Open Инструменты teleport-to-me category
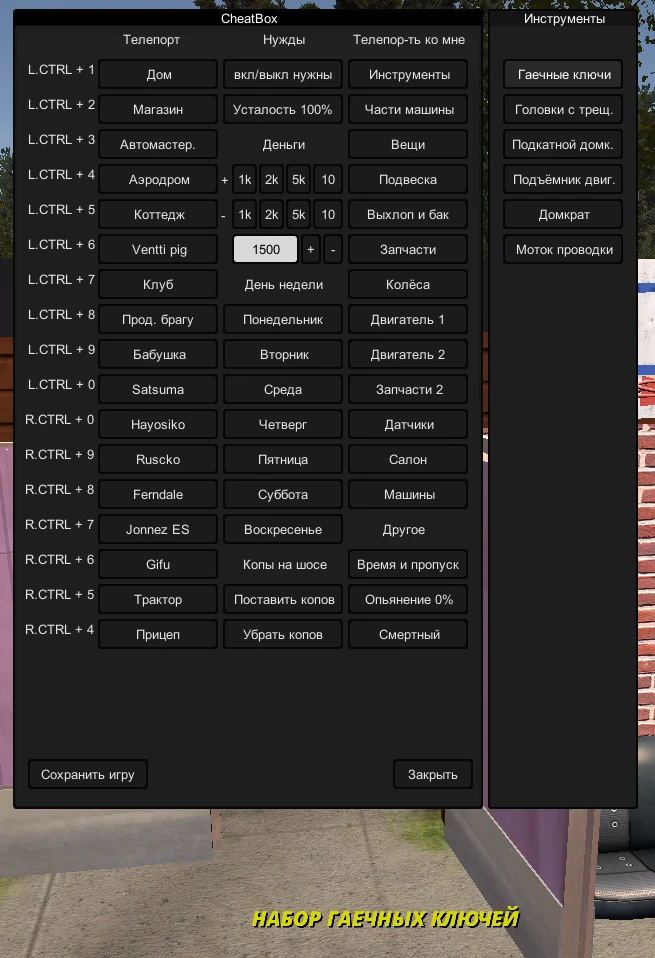 [x=408, y=75]
